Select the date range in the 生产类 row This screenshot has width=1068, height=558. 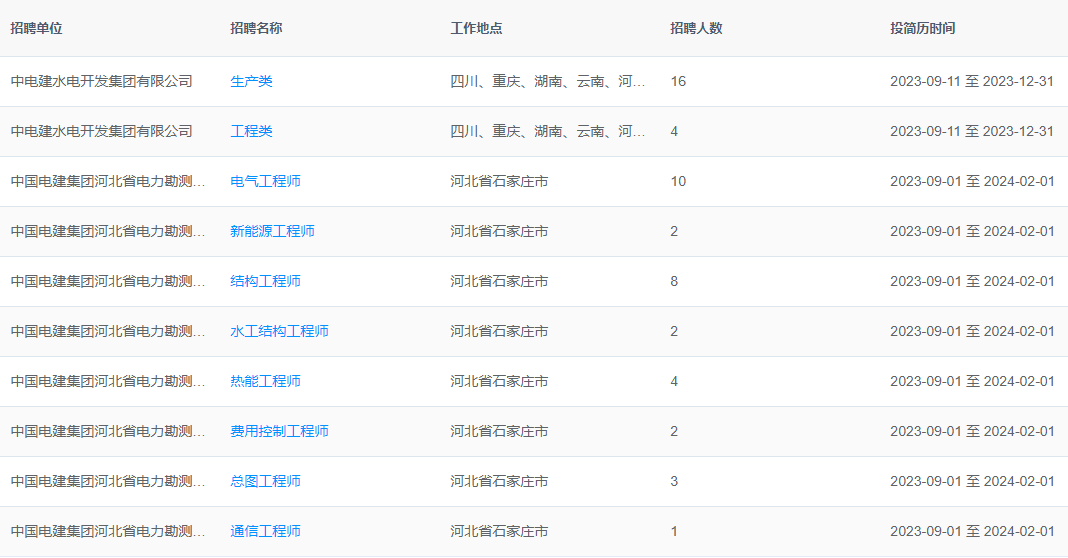tap(972, 81)
